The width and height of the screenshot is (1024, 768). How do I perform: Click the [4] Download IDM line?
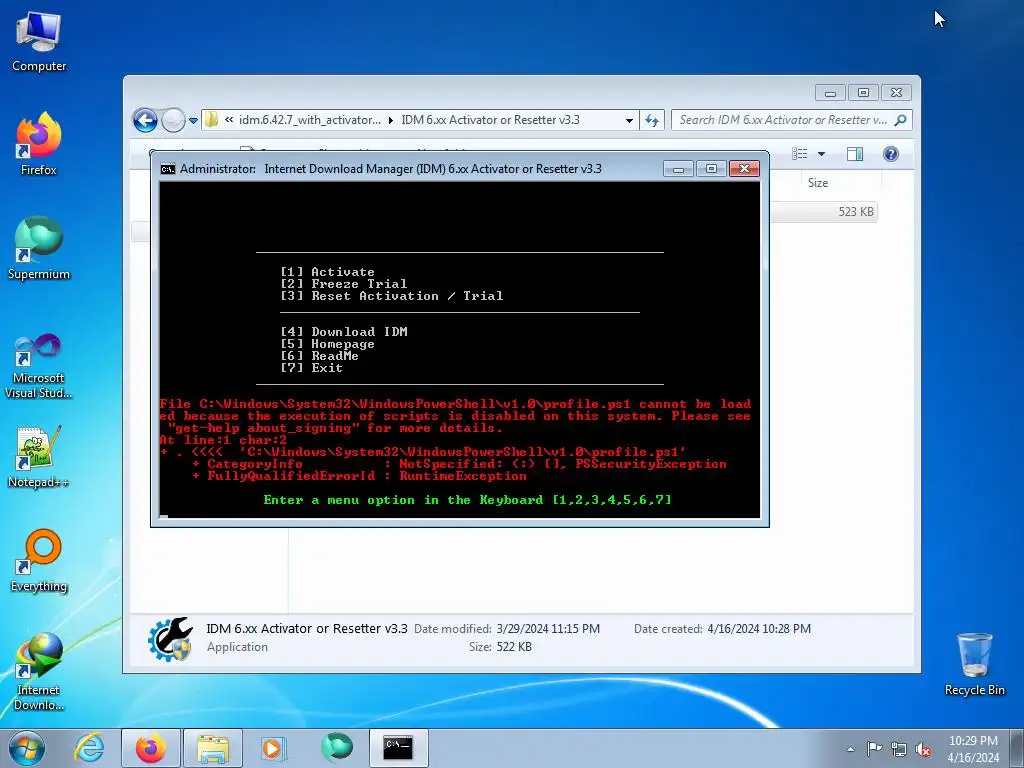tap(344, 332)
